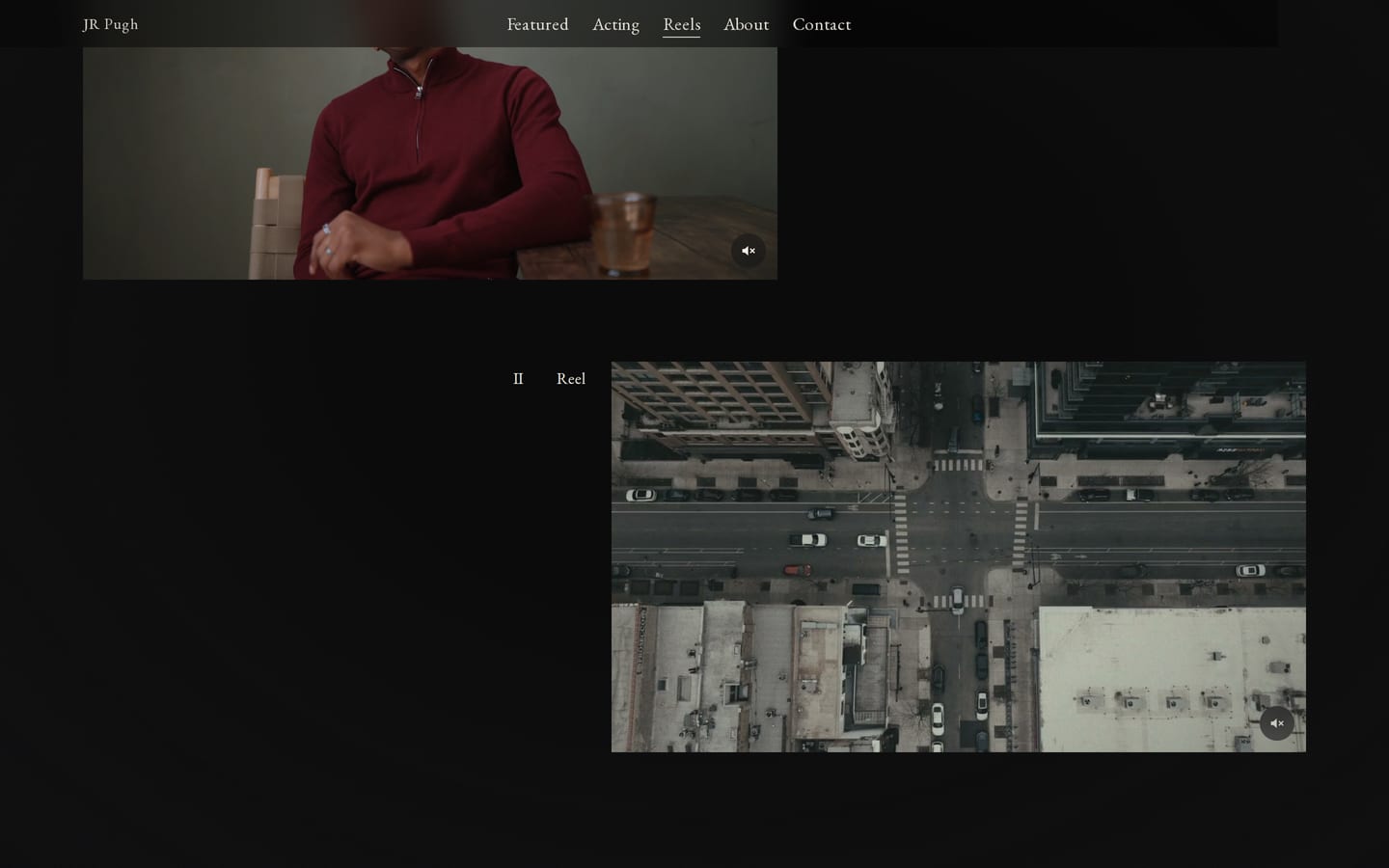
Task: Navigate to the Contact page
Action: (x=822, y=24)
